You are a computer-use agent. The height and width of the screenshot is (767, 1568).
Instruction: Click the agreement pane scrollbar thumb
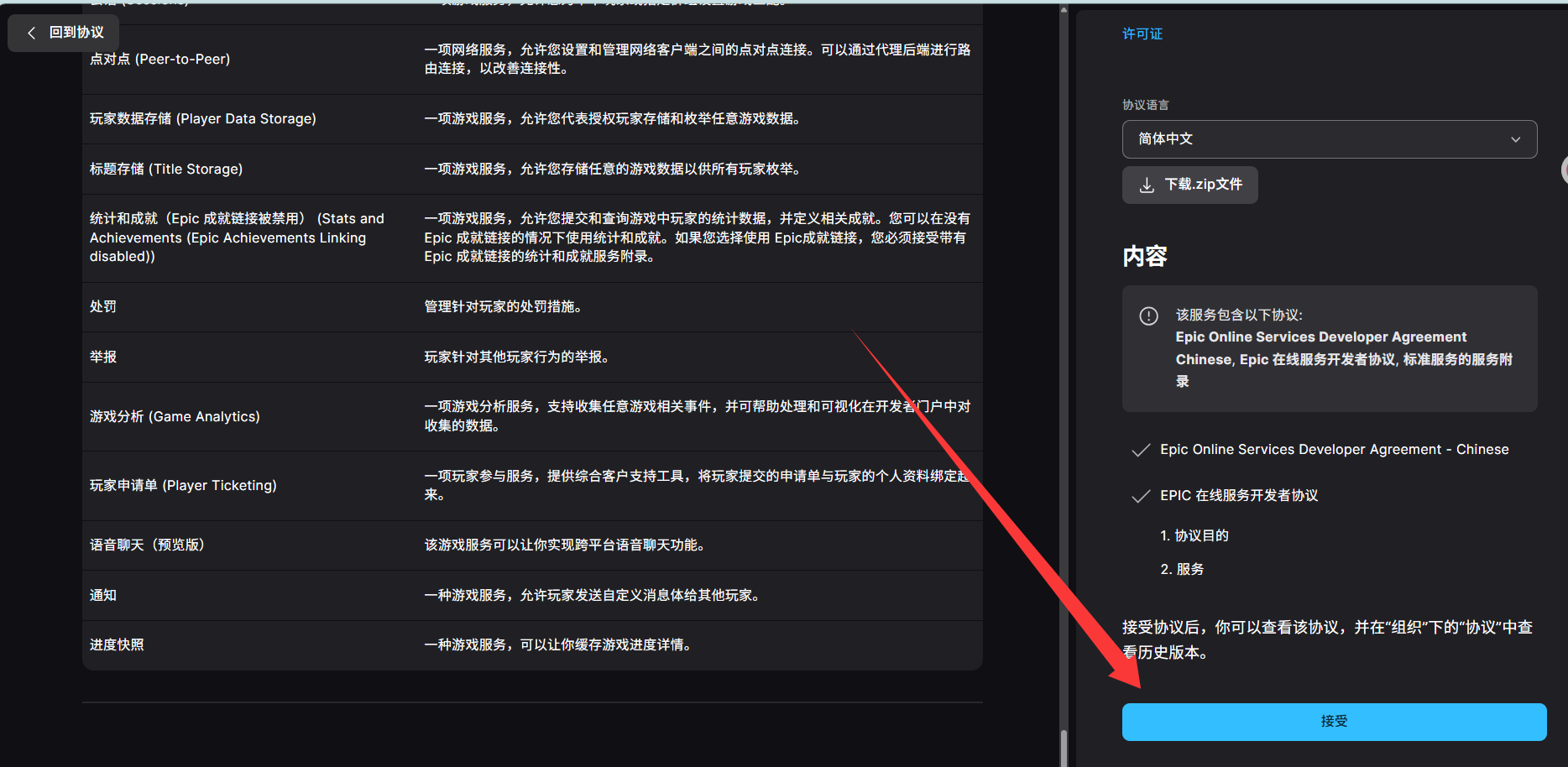(x=1064, y=747)
